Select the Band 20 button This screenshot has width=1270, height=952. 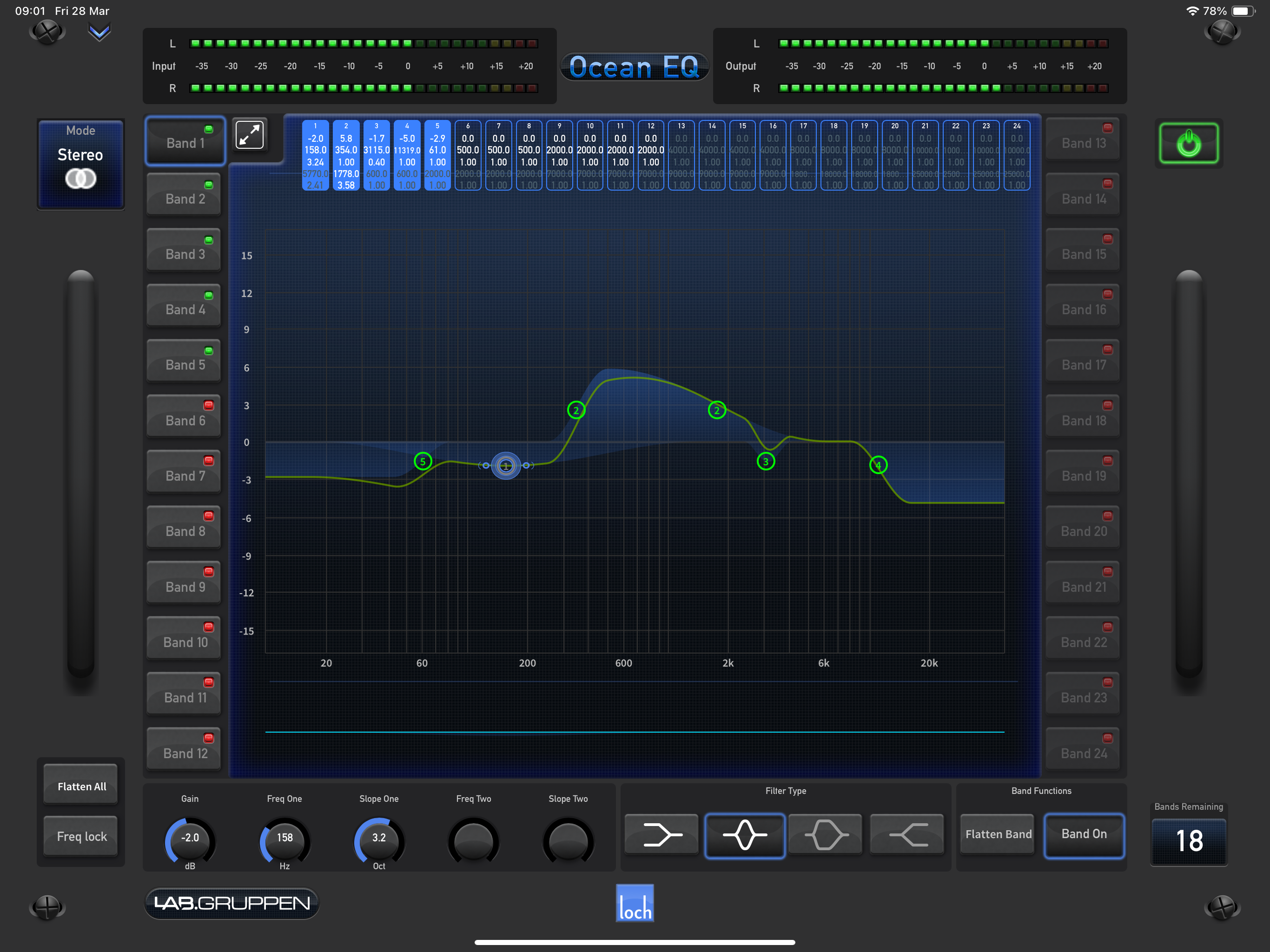coord(1083,527)
